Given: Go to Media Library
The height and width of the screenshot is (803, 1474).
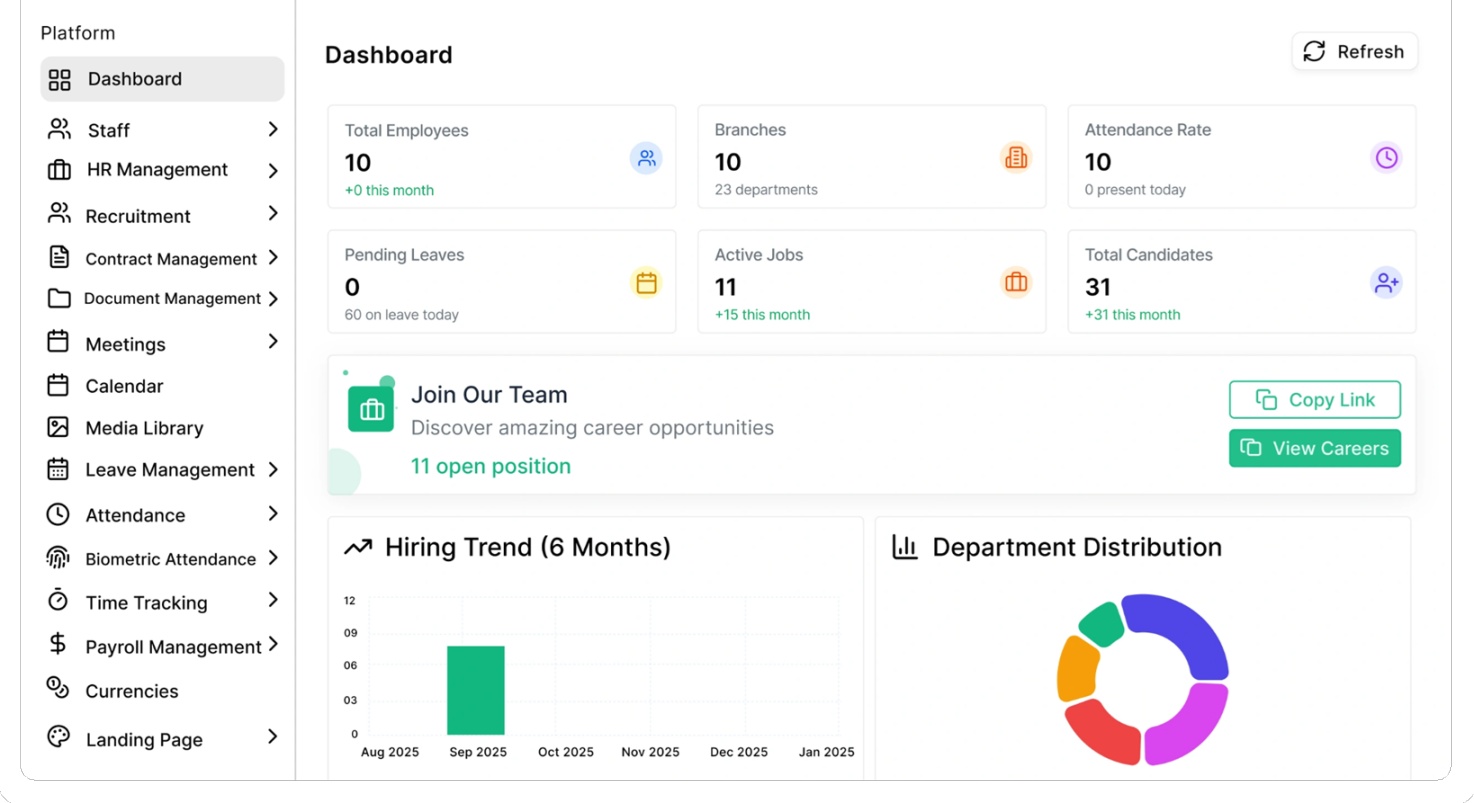Looking at the screenshot, I should 144,428.
